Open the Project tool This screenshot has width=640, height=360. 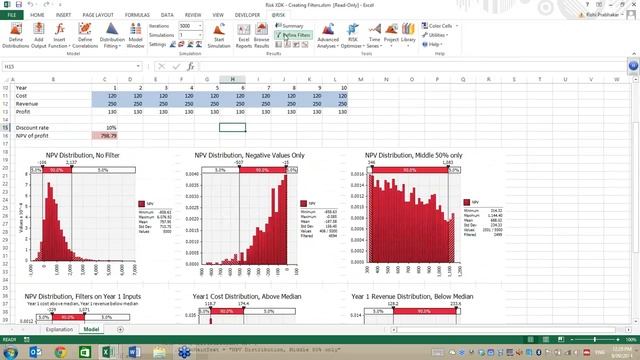(391, 35)
